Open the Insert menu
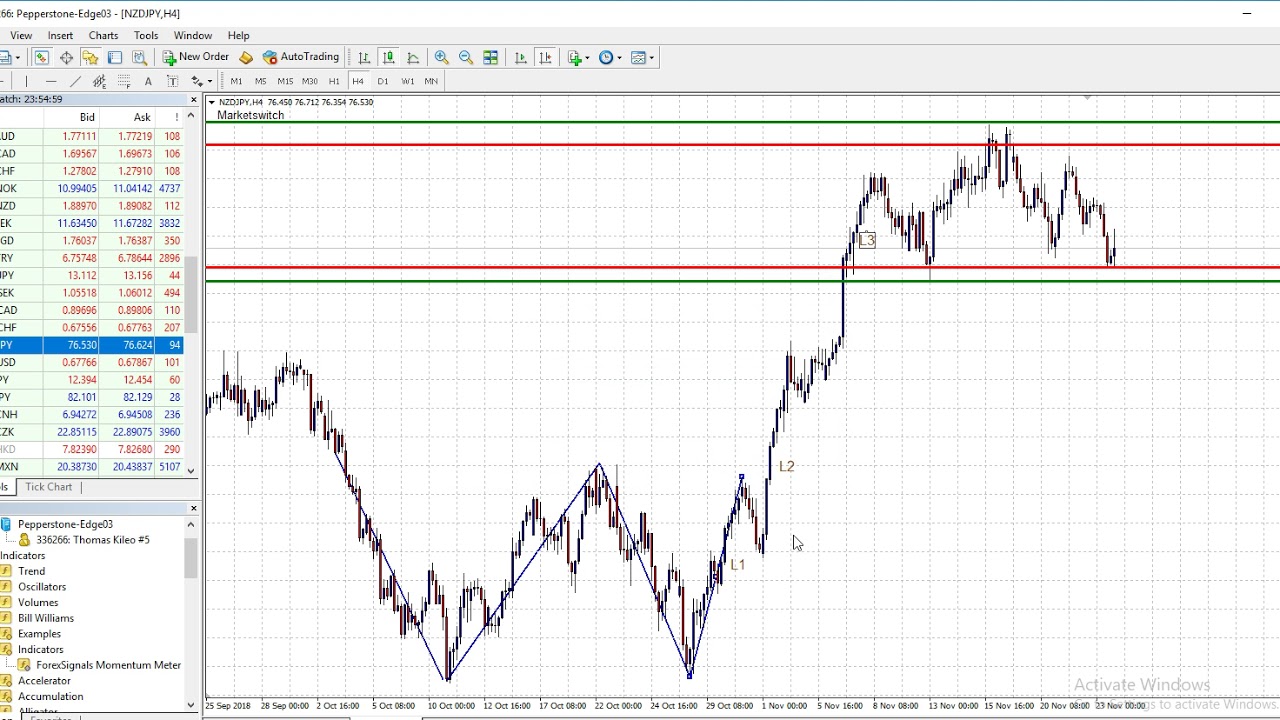The width and height of the screenshot is (1280, 720). pyautogui.click(x=60, y=35)
